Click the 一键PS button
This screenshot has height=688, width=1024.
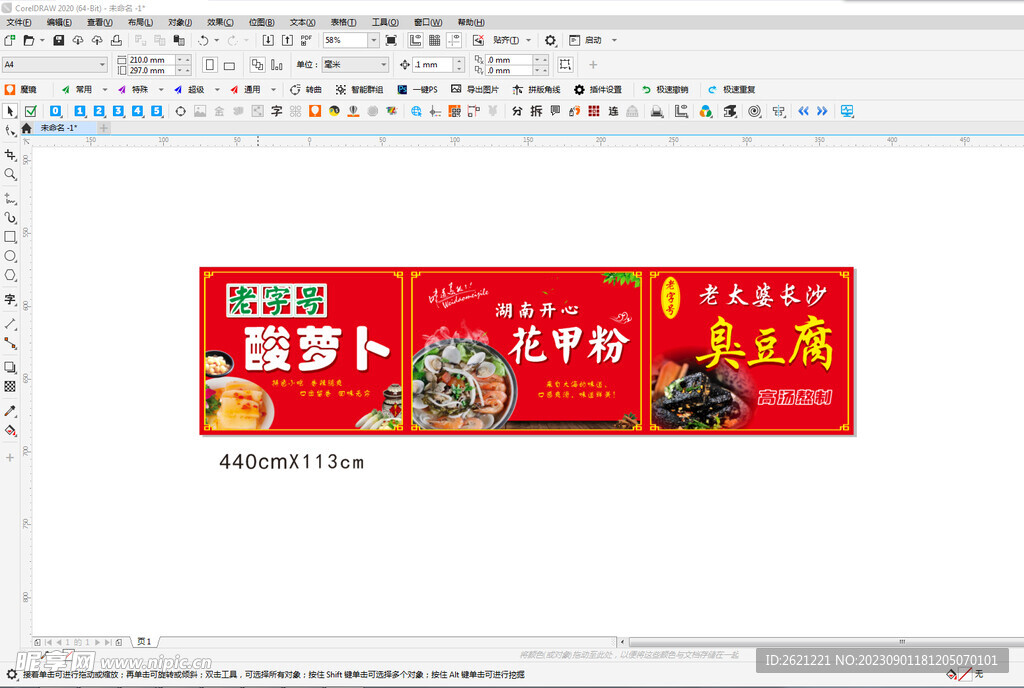click(417, 89)
